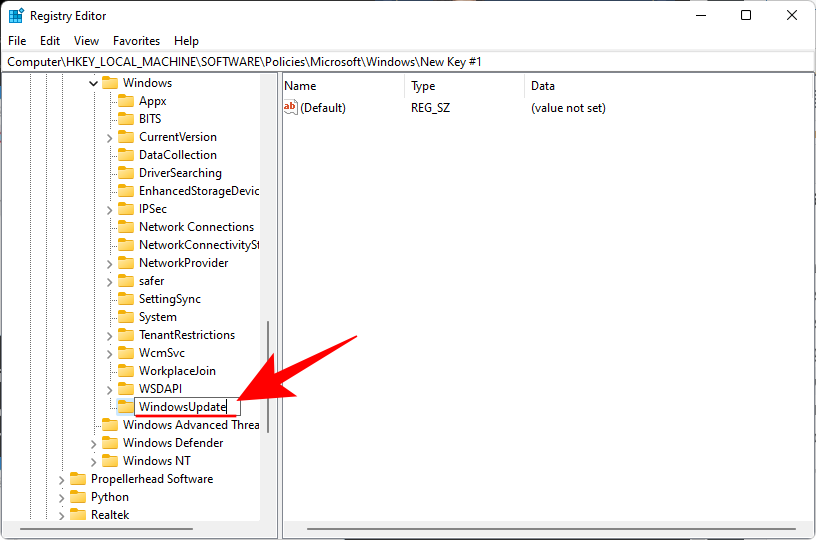This screenshot has height=540, width=816.
Task: Click inside the WindowsUpdate key rename box
Action: 187,407
